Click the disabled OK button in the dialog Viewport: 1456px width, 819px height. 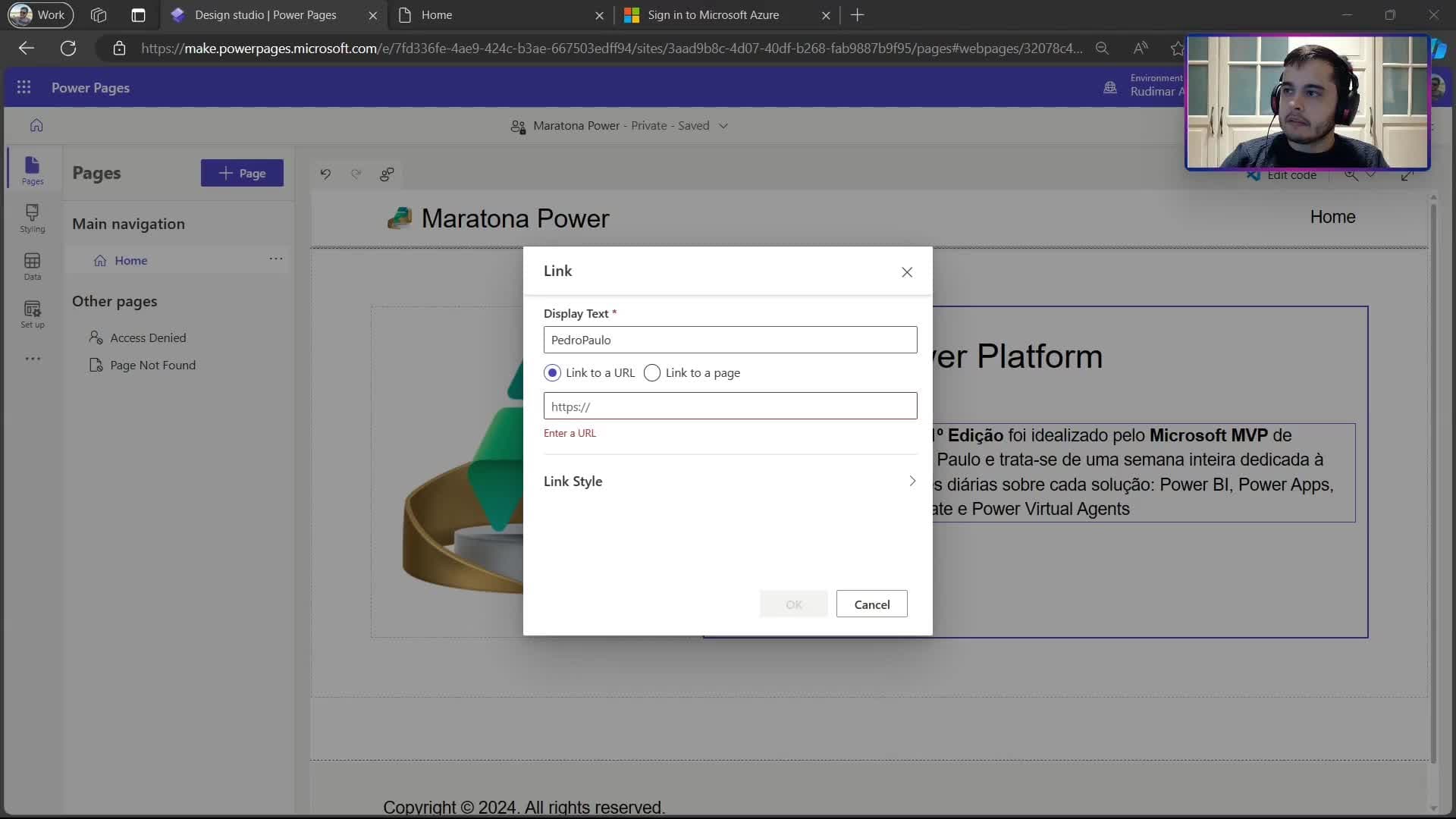coord(794,604)
